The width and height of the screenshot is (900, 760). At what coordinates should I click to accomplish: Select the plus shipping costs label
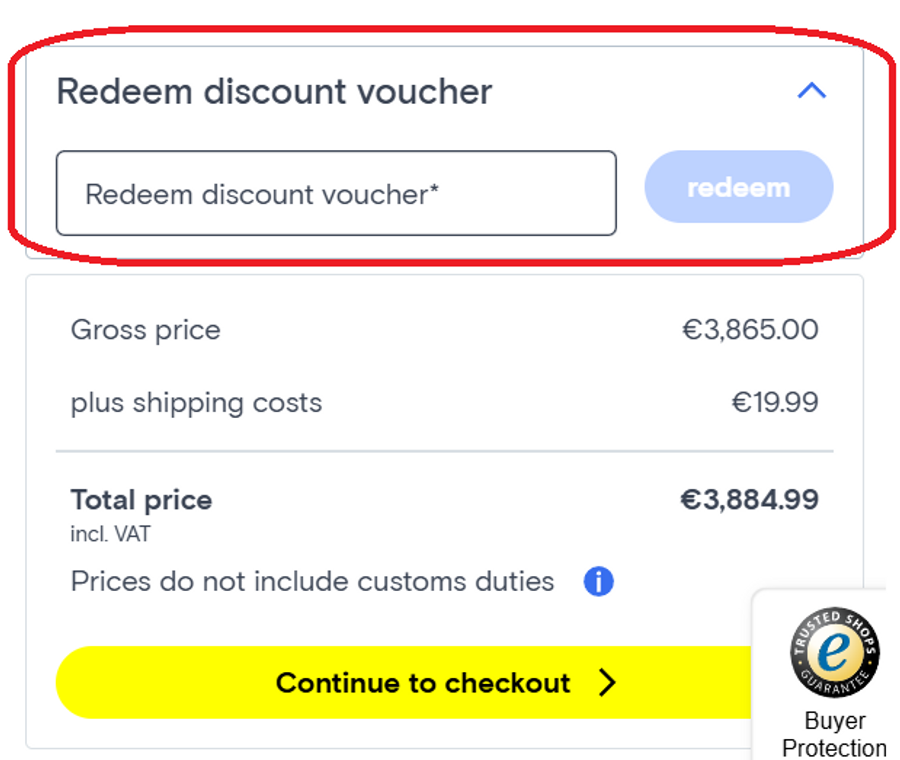tap(196, 403)
